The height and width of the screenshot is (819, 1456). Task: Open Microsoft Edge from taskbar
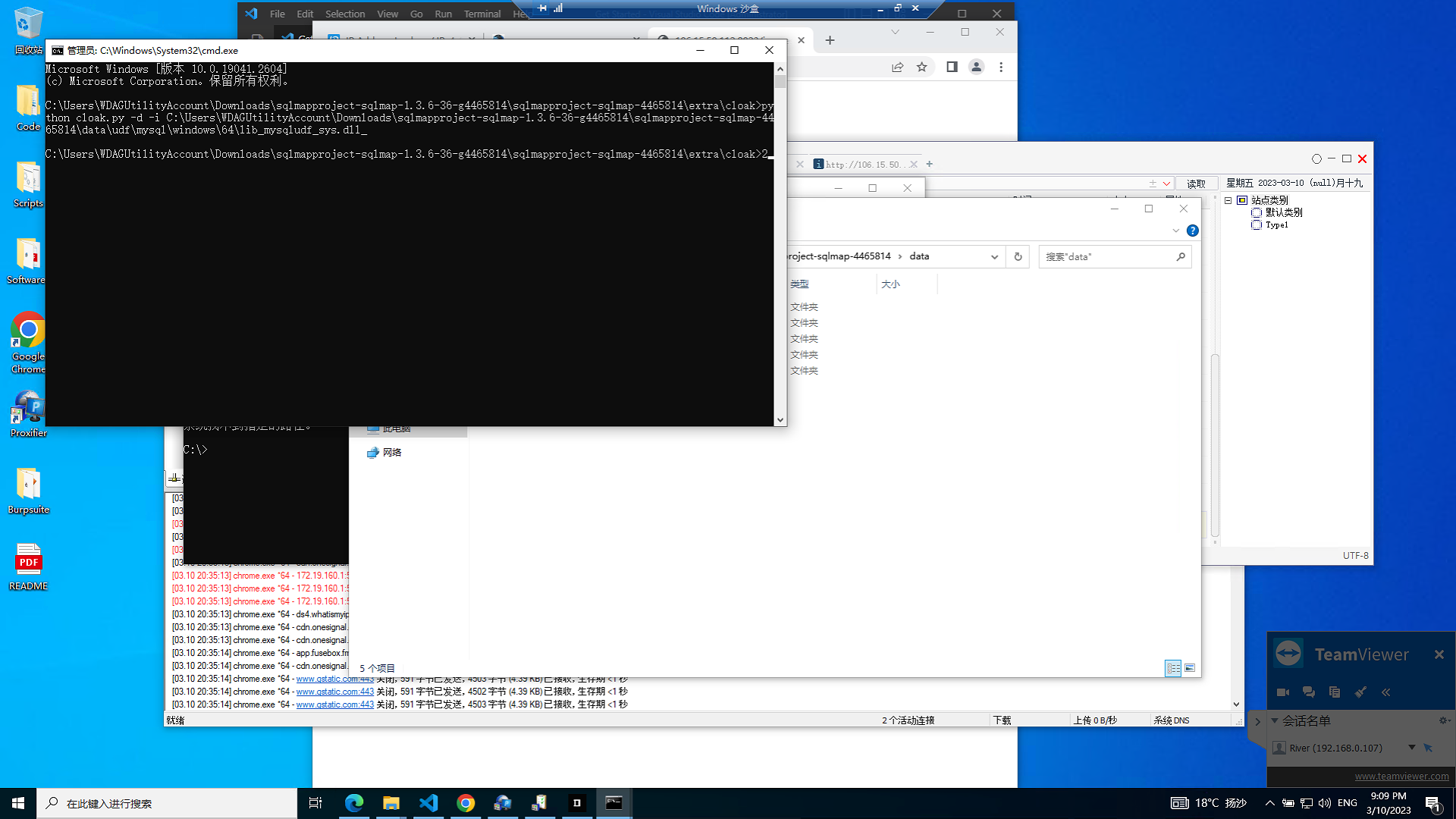(x=354, y=803)
